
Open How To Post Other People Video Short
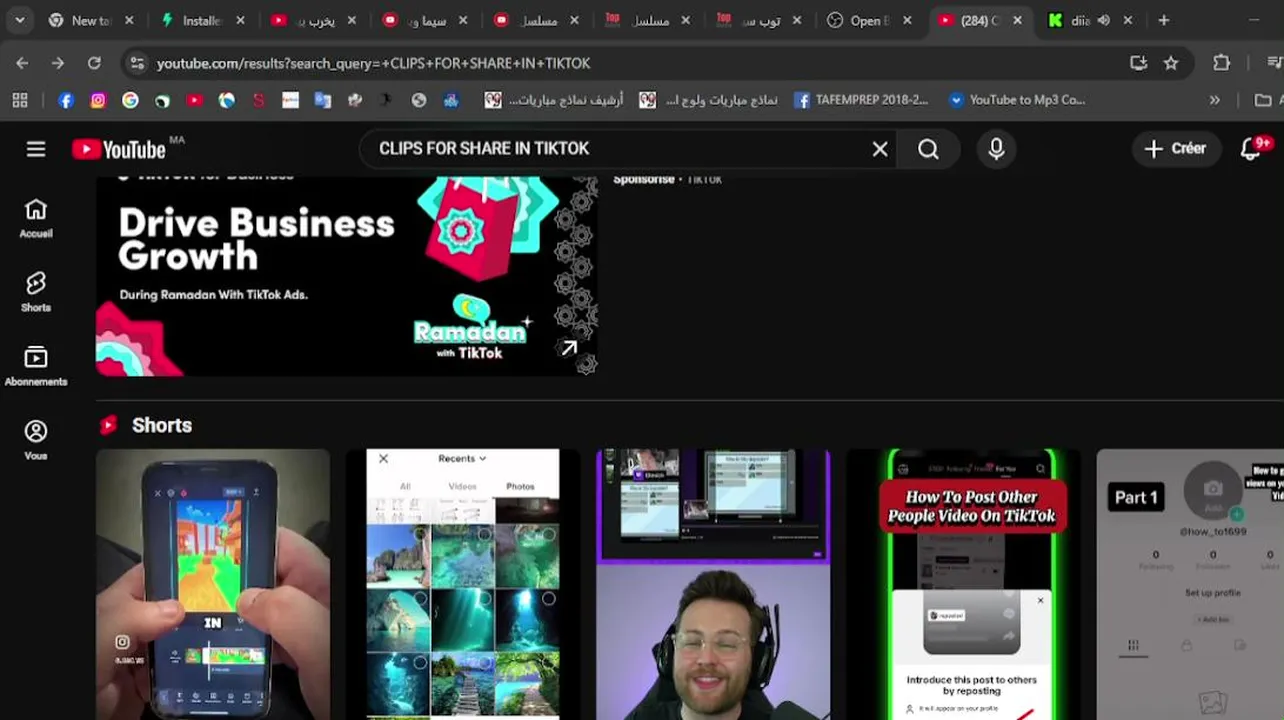963,584
